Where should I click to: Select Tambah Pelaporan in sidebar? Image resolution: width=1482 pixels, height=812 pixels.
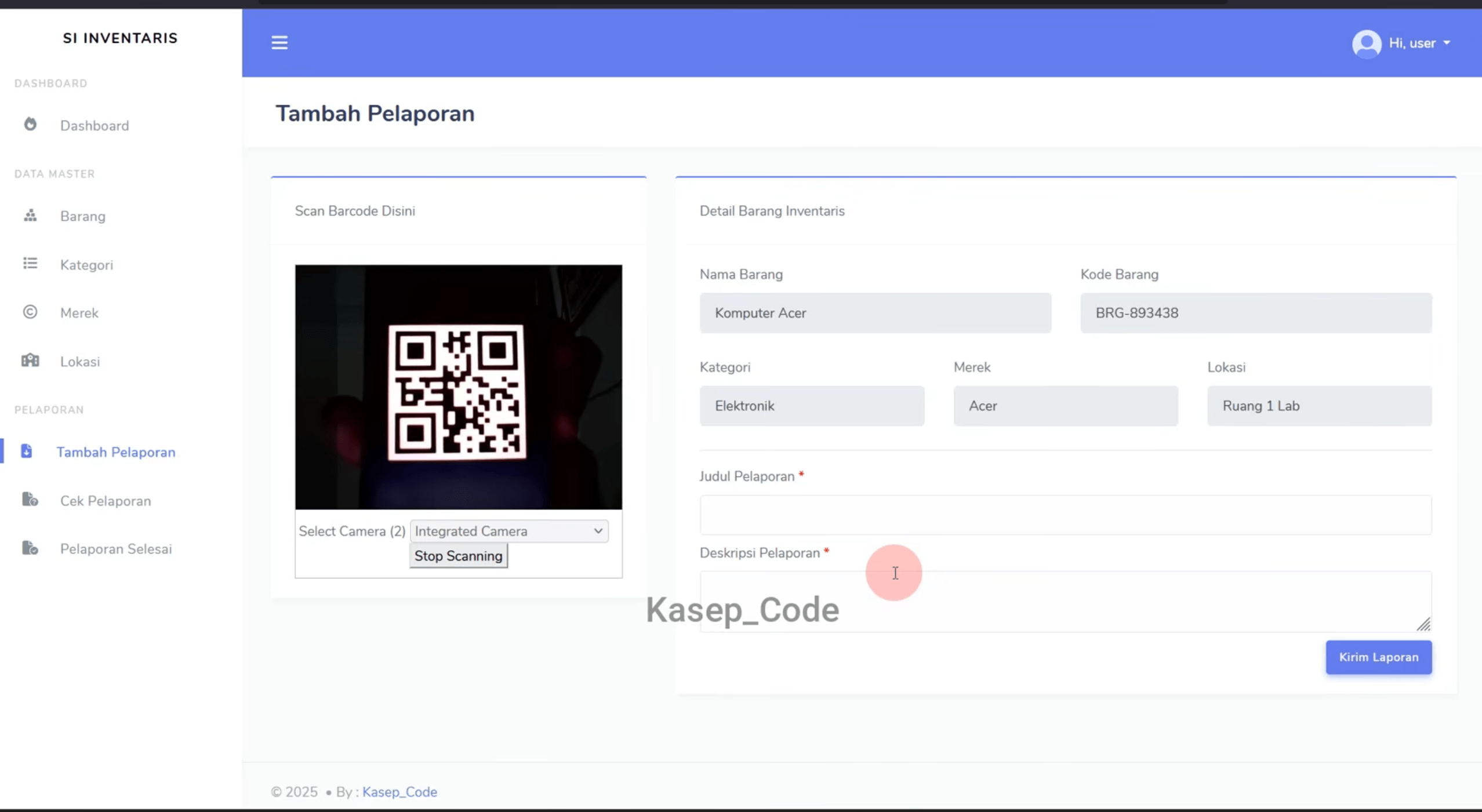116,452
